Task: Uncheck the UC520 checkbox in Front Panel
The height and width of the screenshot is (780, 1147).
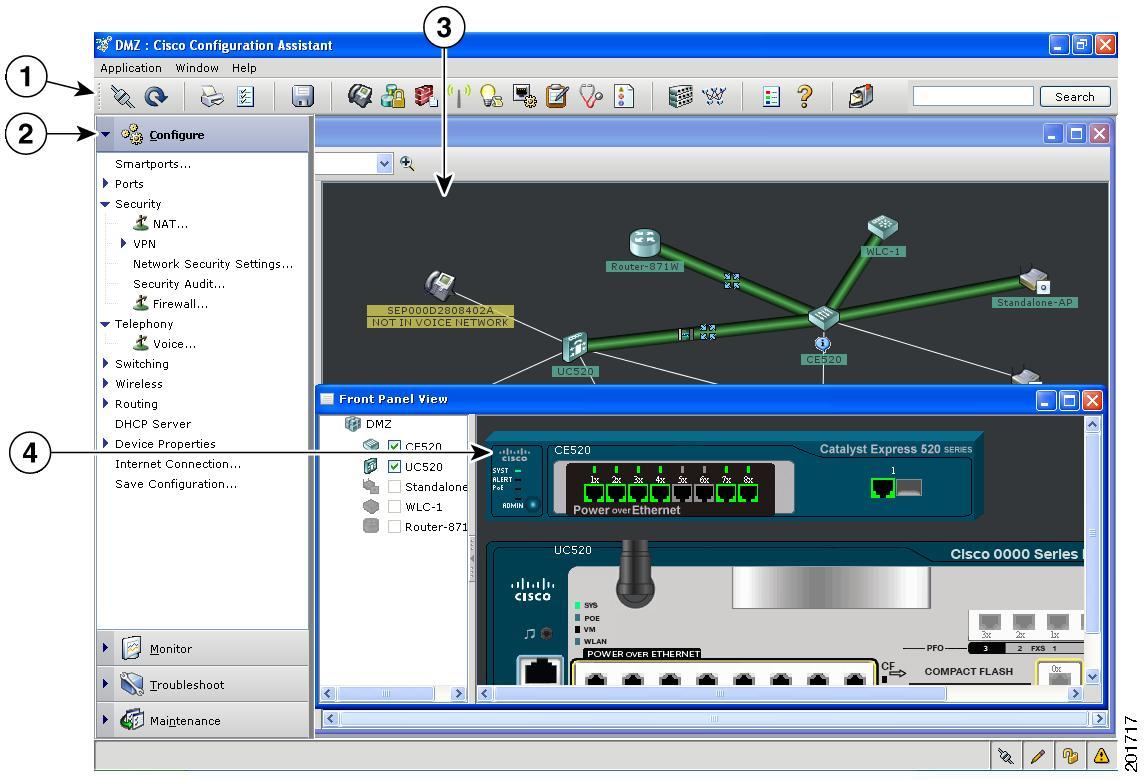Action: [x=394, y=466]
